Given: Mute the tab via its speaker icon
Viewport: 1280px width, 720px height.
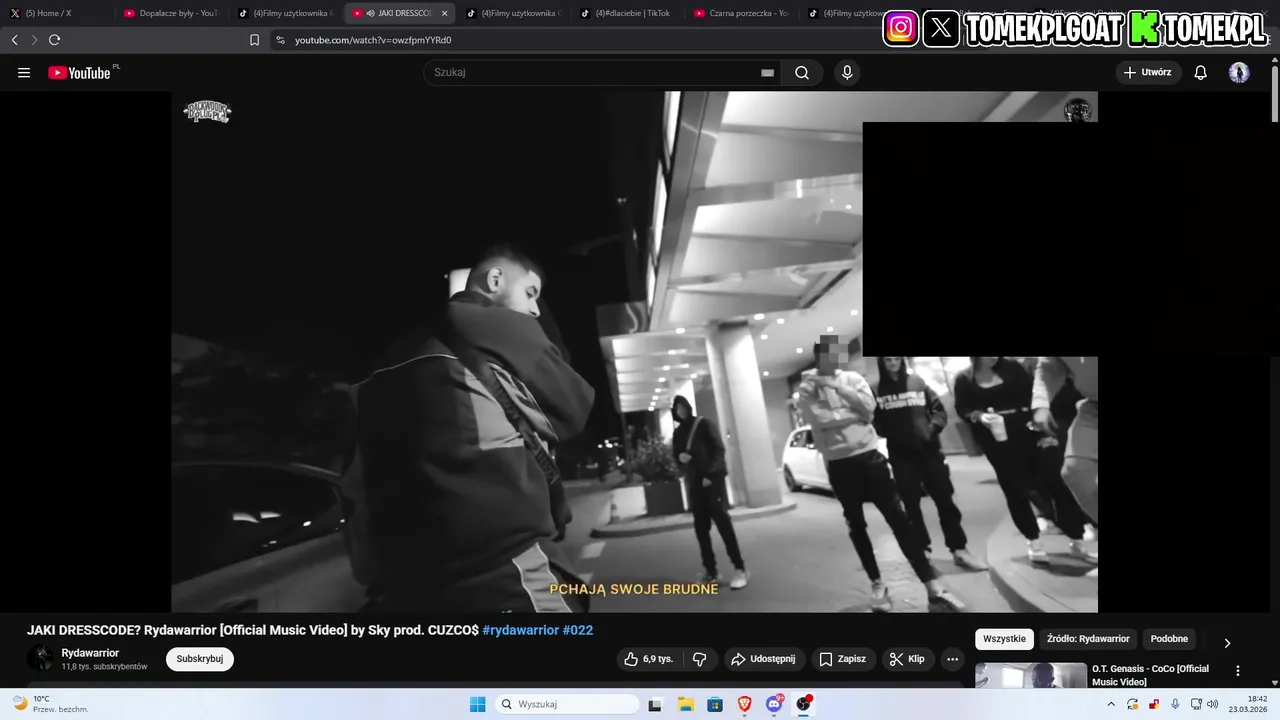Looking at the screenshot, I should pyautogui.click(x=371, y=13).
